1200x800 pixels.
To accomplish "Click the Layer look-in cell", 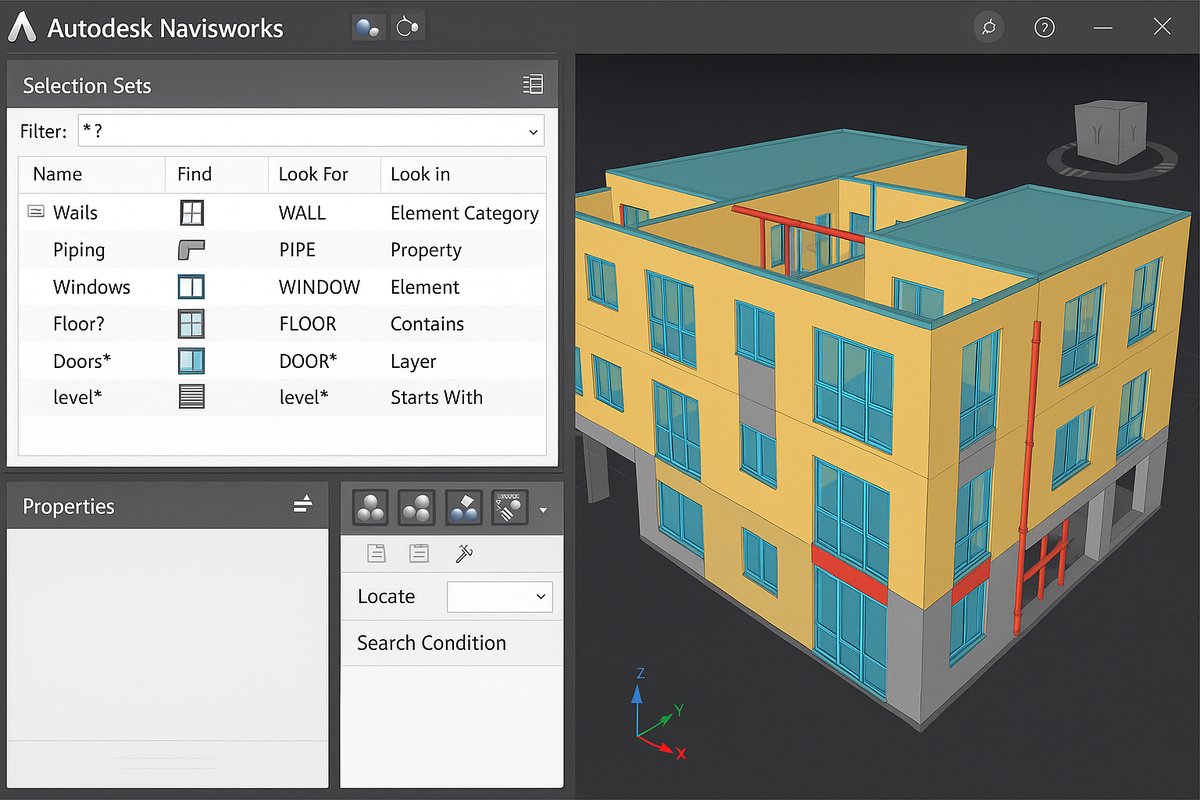I will [x=413, y=361].
